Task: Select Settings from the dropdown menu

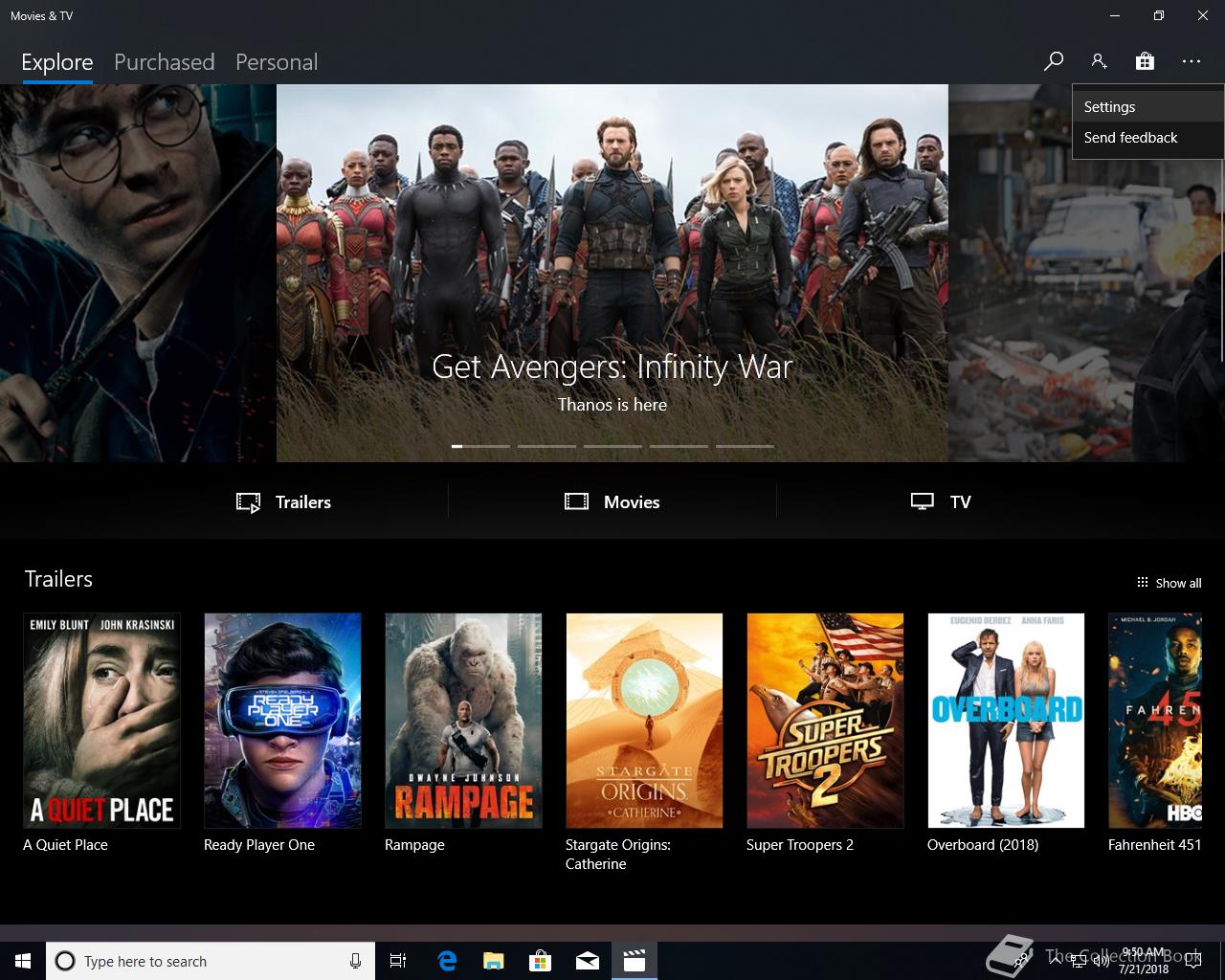Action: [x=1148, y=107]
